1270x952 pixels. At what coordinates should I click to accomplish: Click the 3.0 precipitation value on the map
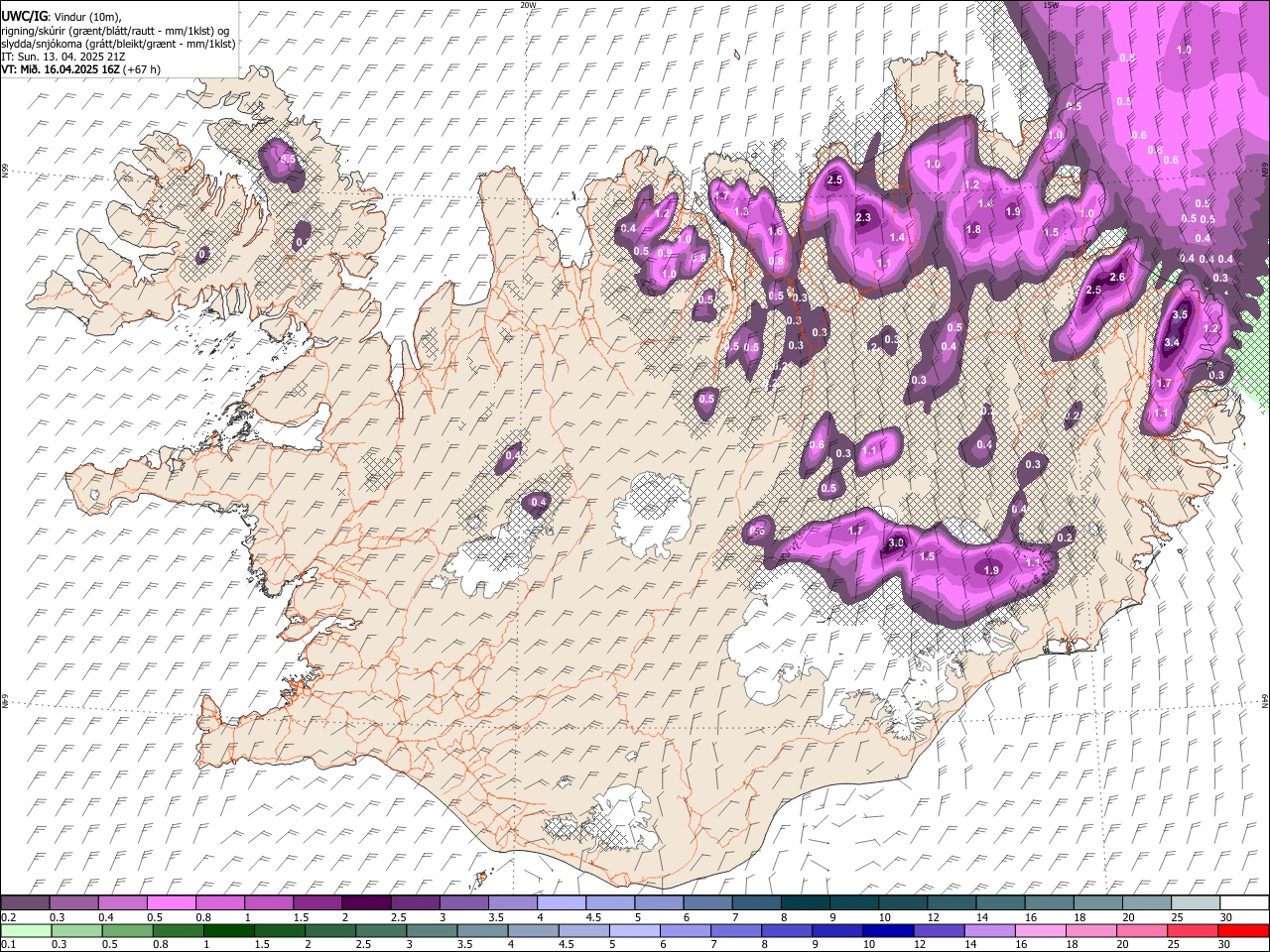(896, 543)
